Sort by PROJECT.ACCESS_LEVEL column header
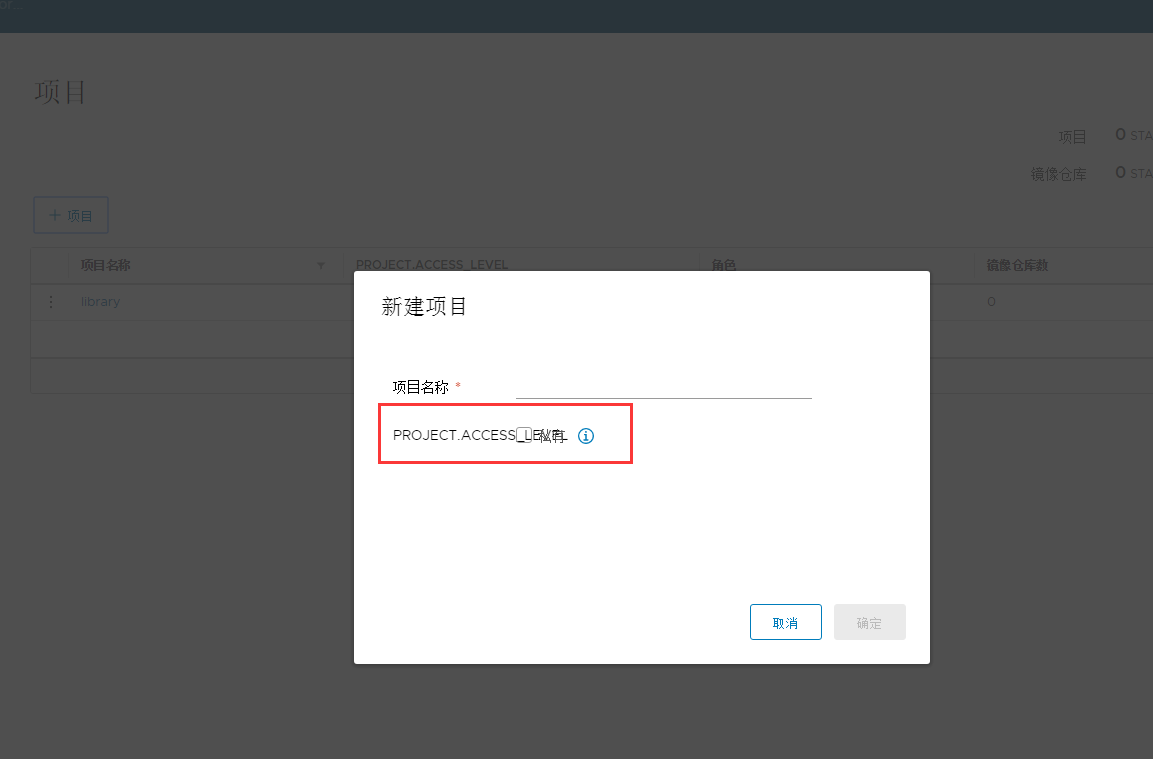The height and width of the screenshot is (759, 1153). coord(432,265)
